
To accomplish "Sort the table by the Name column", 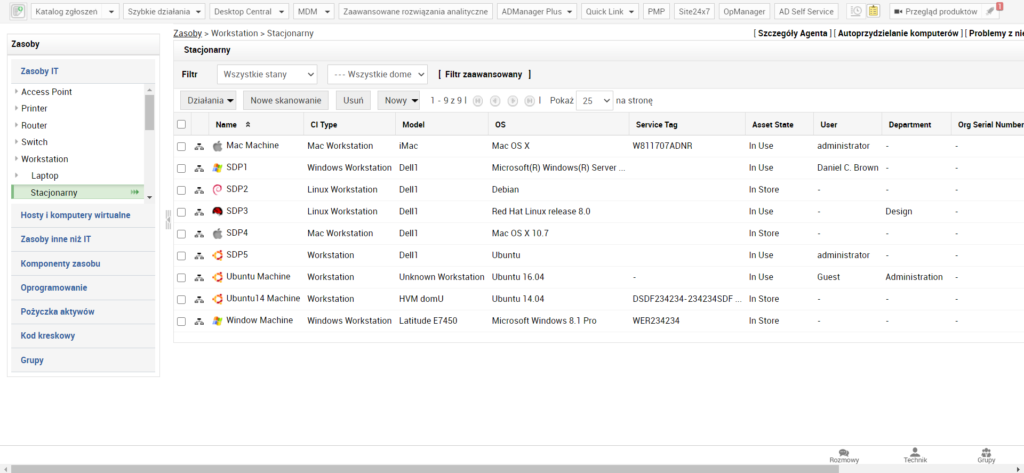I will (x=226, y=125).
